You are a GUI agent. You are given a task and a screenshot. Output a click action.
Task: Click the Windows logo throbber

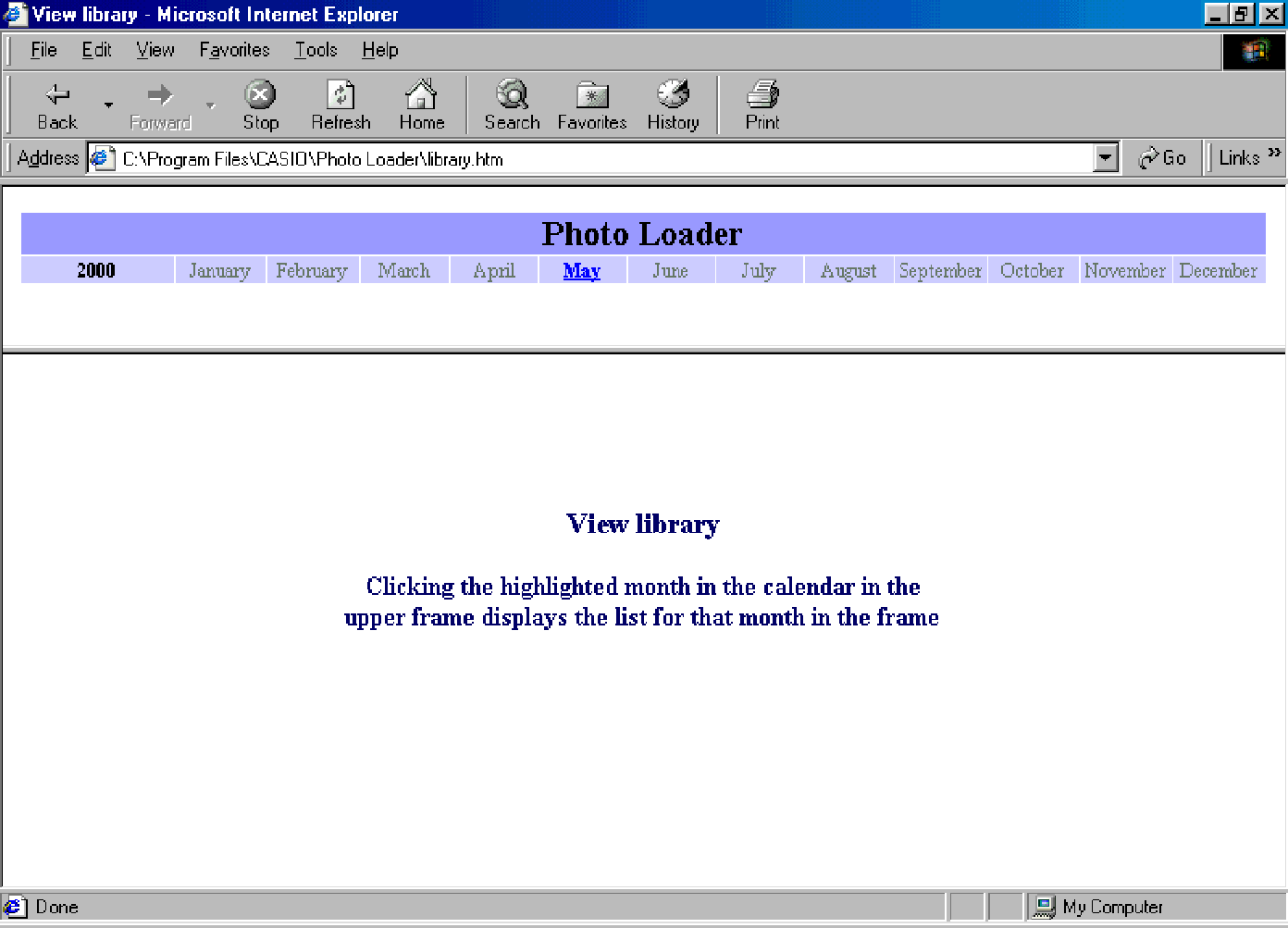(x=1254, y=51)
